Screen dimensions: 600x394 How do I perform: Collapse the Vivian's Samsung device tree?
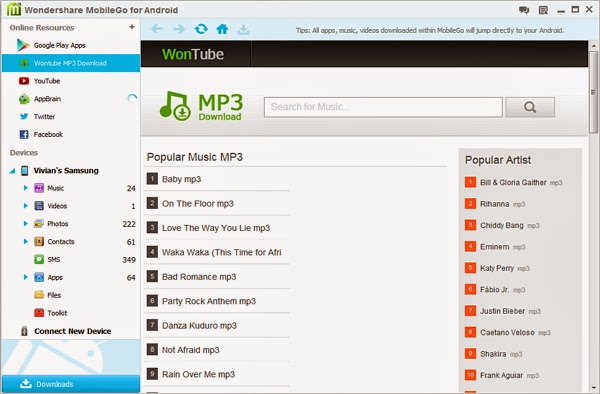pos(13,171)
